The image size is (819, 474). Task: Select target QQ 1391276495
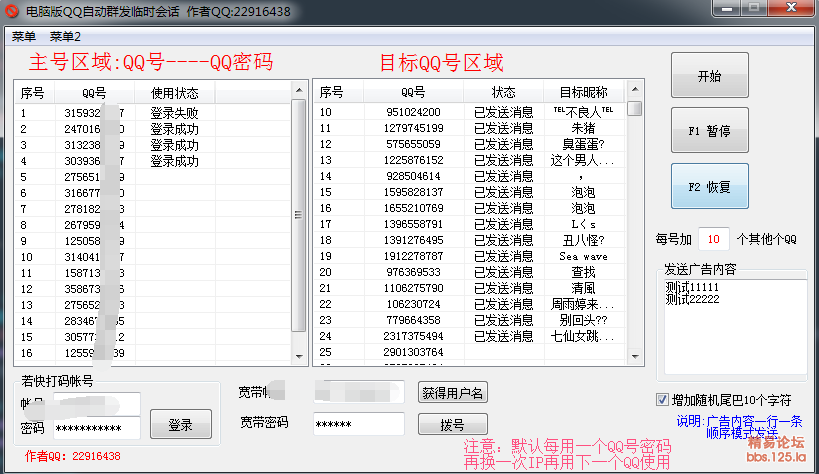pyautogui.click(x=413, y=240)
